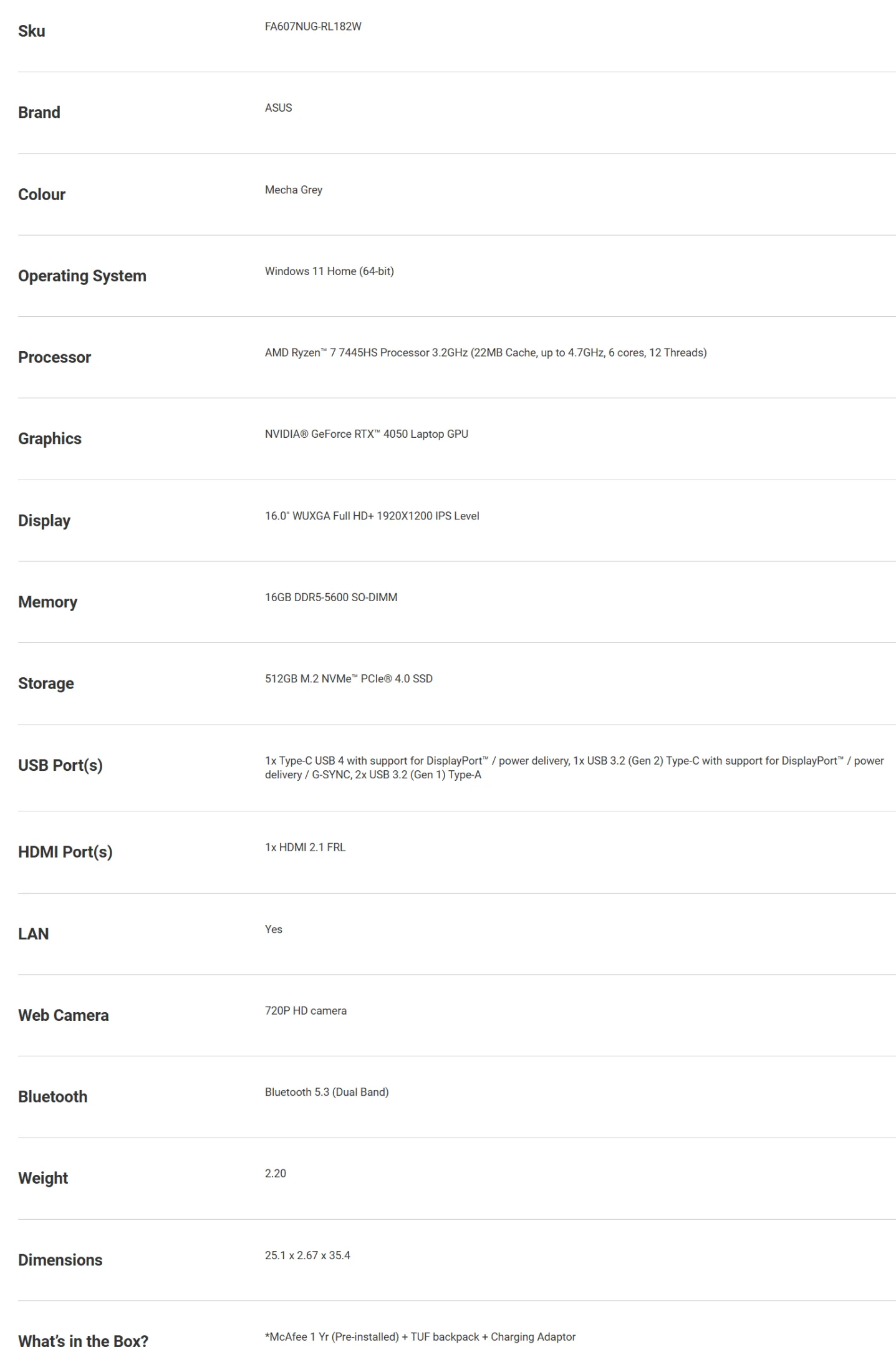
Task: Click the Bluetooth 5.3 (Dual Band) value
Action: pyautogui.click(x=326, y=1092)
